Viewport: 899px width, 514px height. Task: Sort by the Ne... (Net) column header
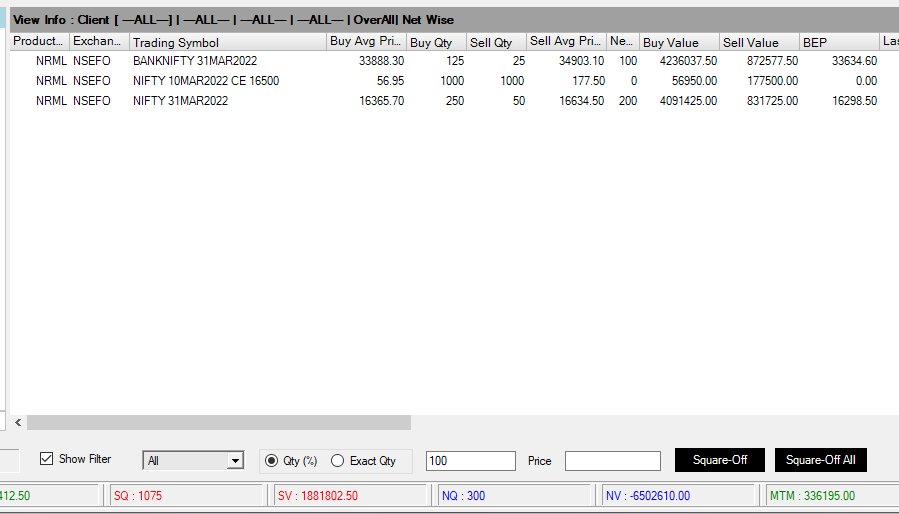(623, 42)
